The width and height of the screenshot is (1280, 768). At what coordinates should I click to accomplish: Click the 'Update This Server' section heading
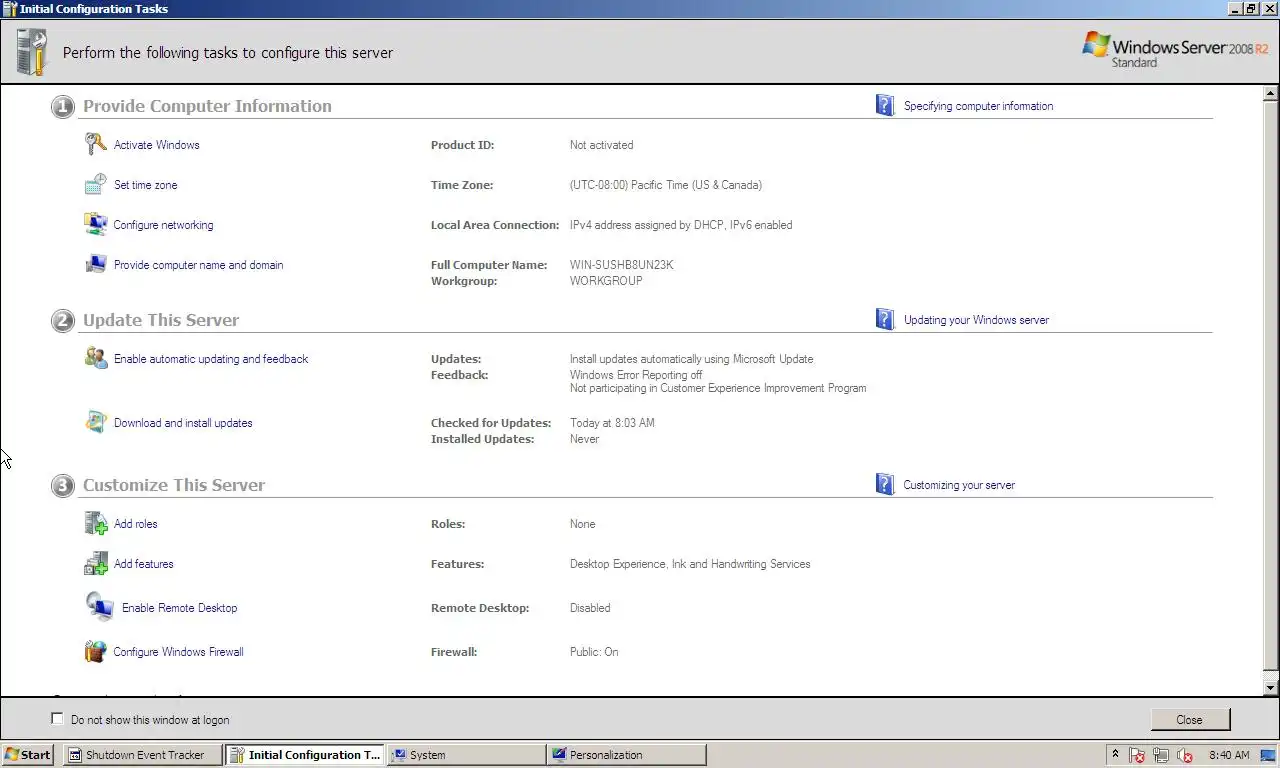(x=161, y=320)
